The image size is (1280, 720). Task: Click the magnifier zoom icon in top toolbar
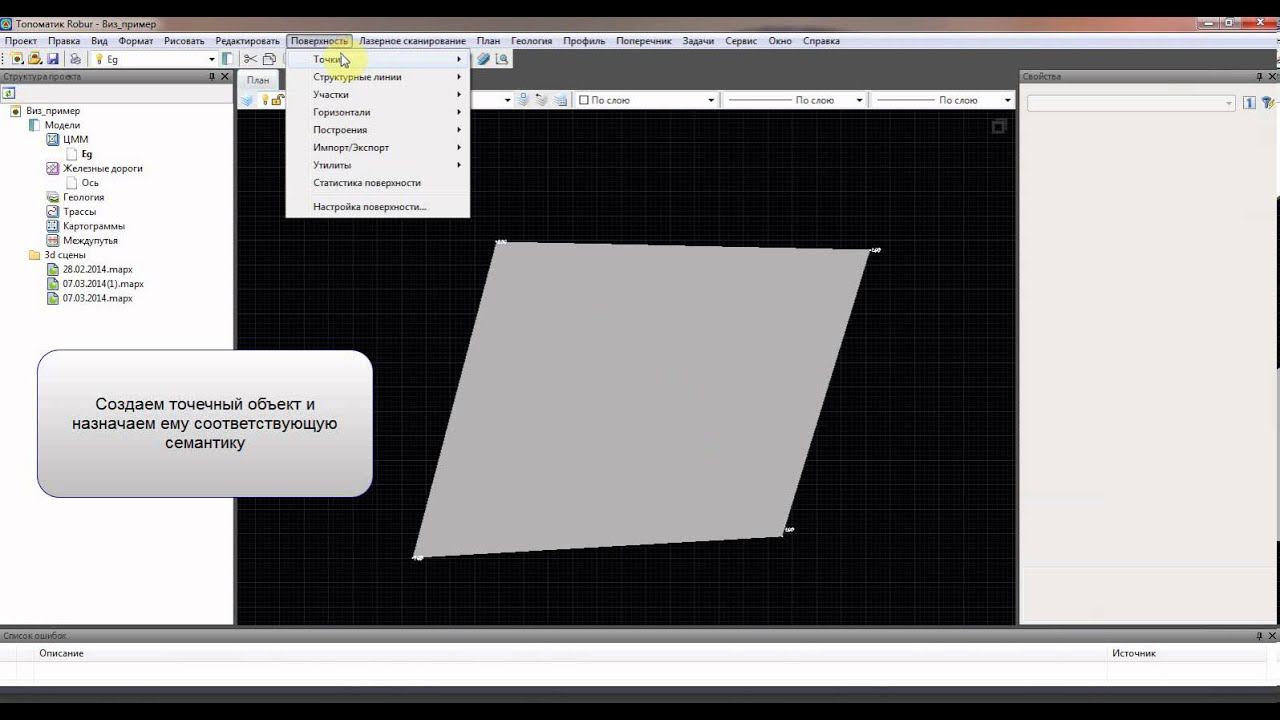click(x=502, y=59)
